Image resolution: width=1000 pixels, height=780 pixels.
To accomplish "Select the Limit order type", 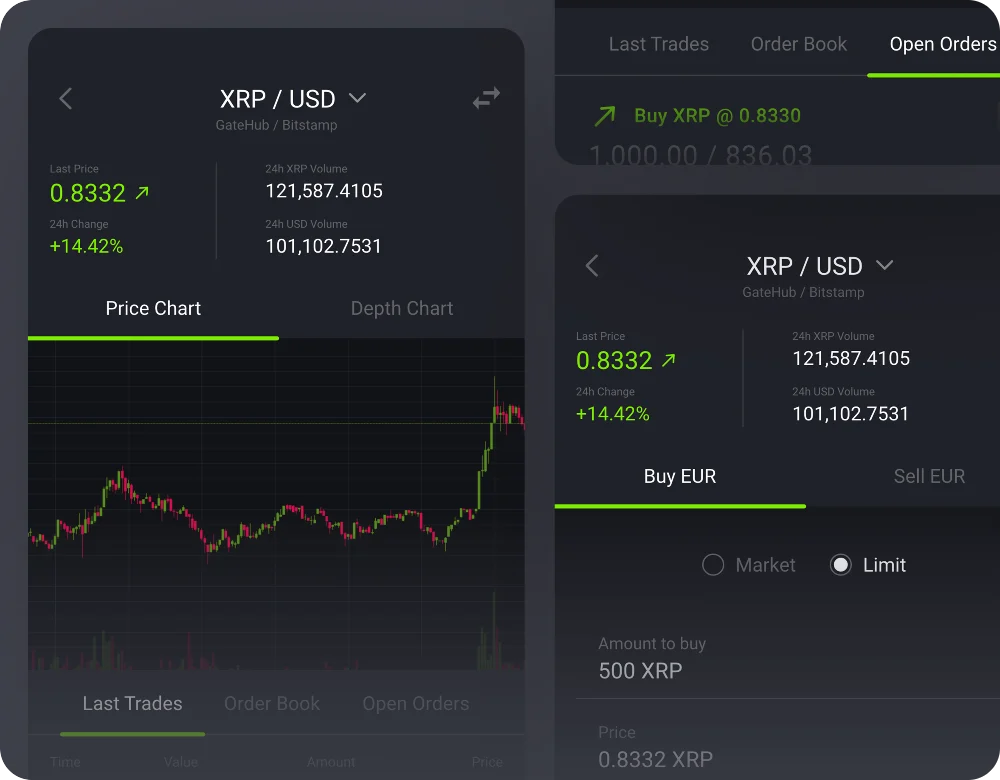I will [841, 565].
